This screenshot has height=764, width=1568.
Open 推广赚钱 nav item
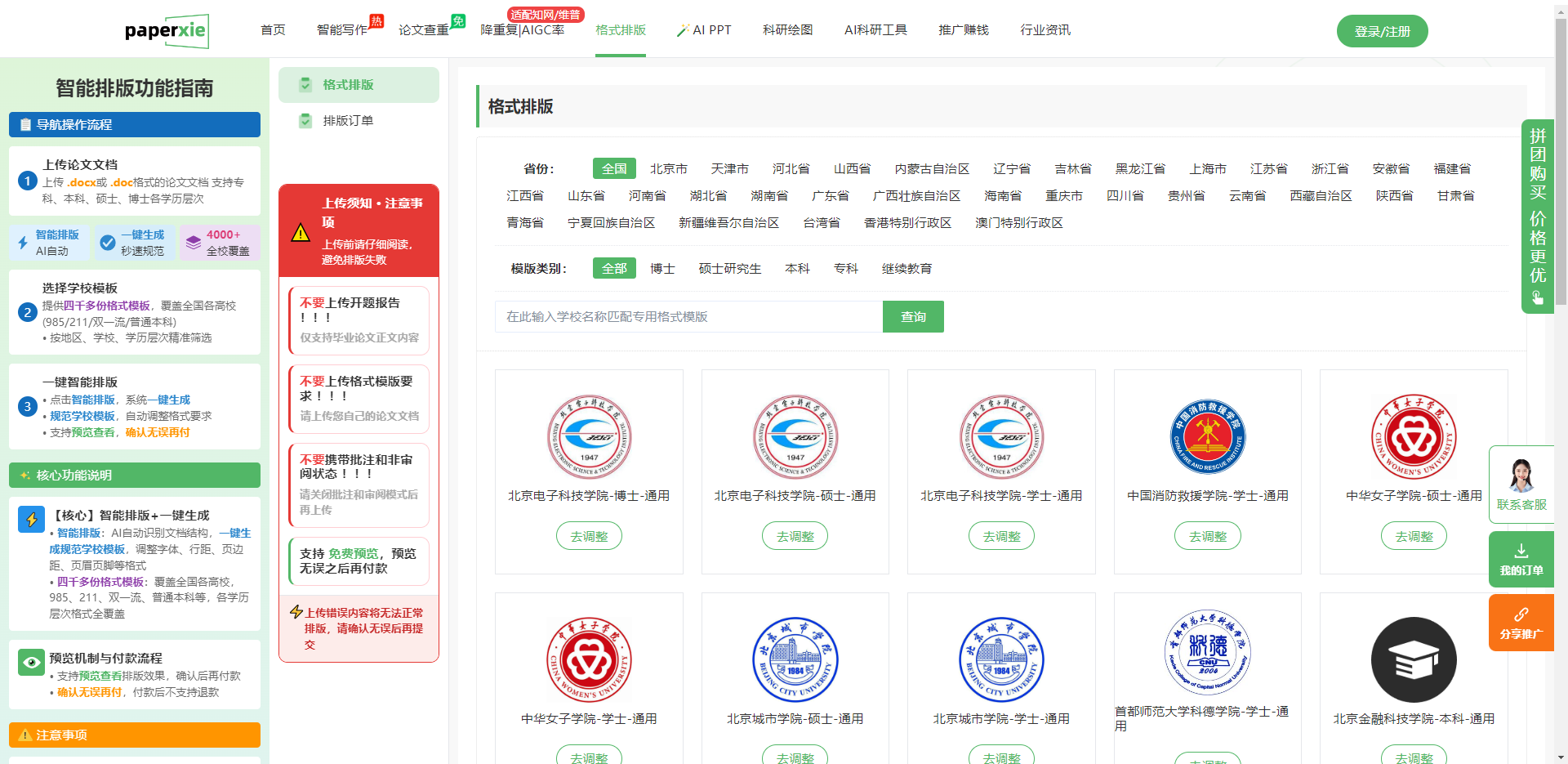[x=964, y=30]
